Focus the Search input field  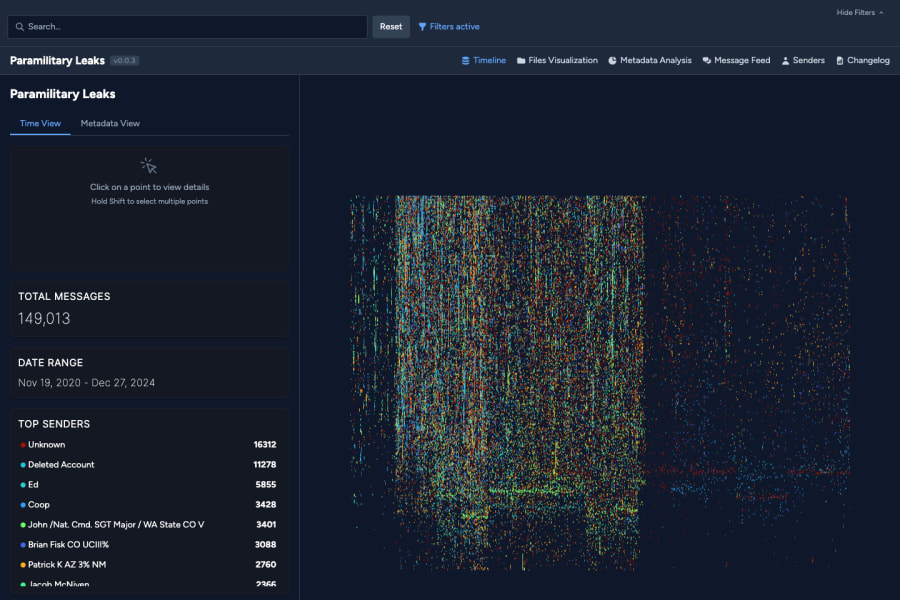tap(187, 26)
